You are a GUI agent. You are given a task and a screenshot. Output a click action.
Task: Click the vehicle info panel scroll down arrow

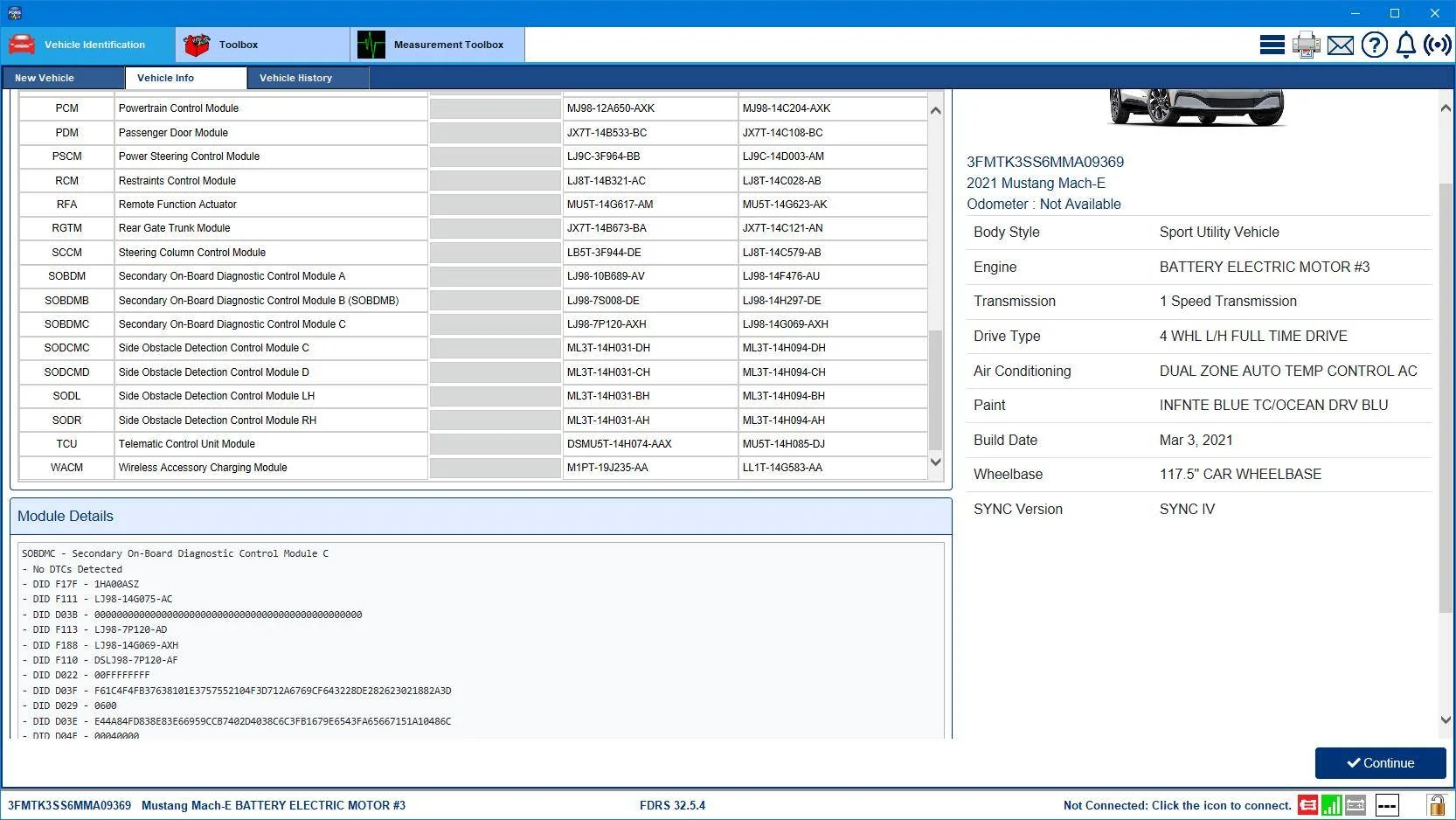point(1445,720)
